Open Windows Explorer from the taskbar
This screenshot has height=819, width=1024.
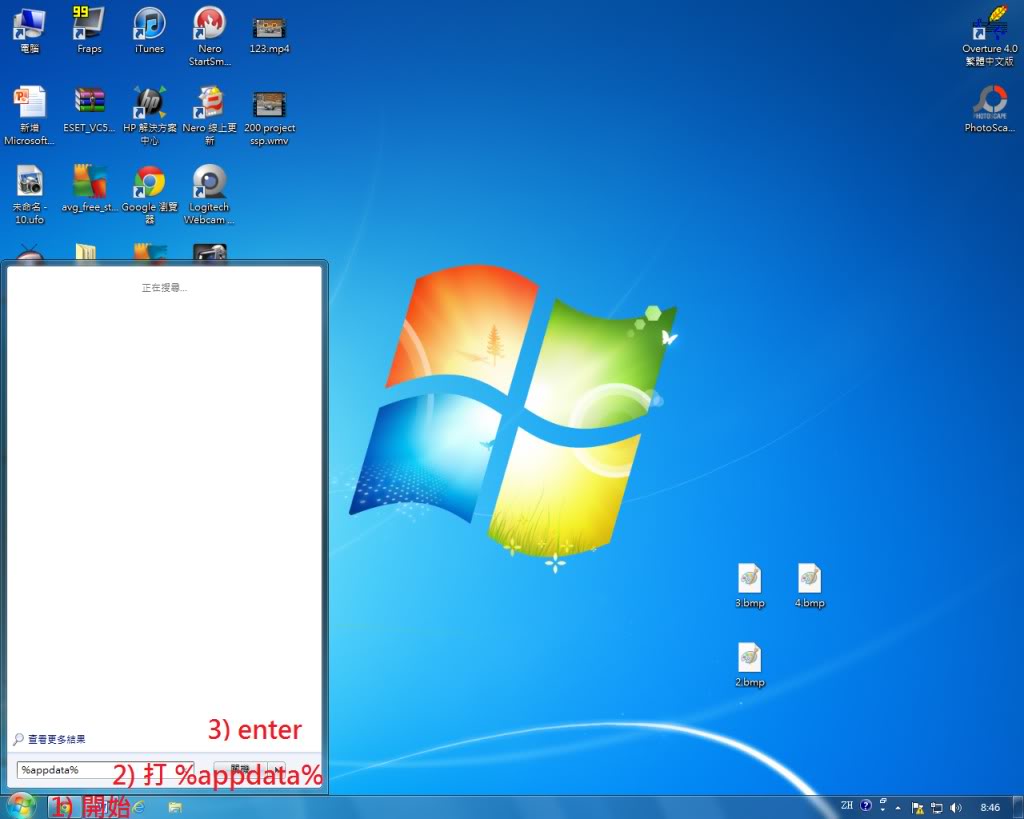175,807
